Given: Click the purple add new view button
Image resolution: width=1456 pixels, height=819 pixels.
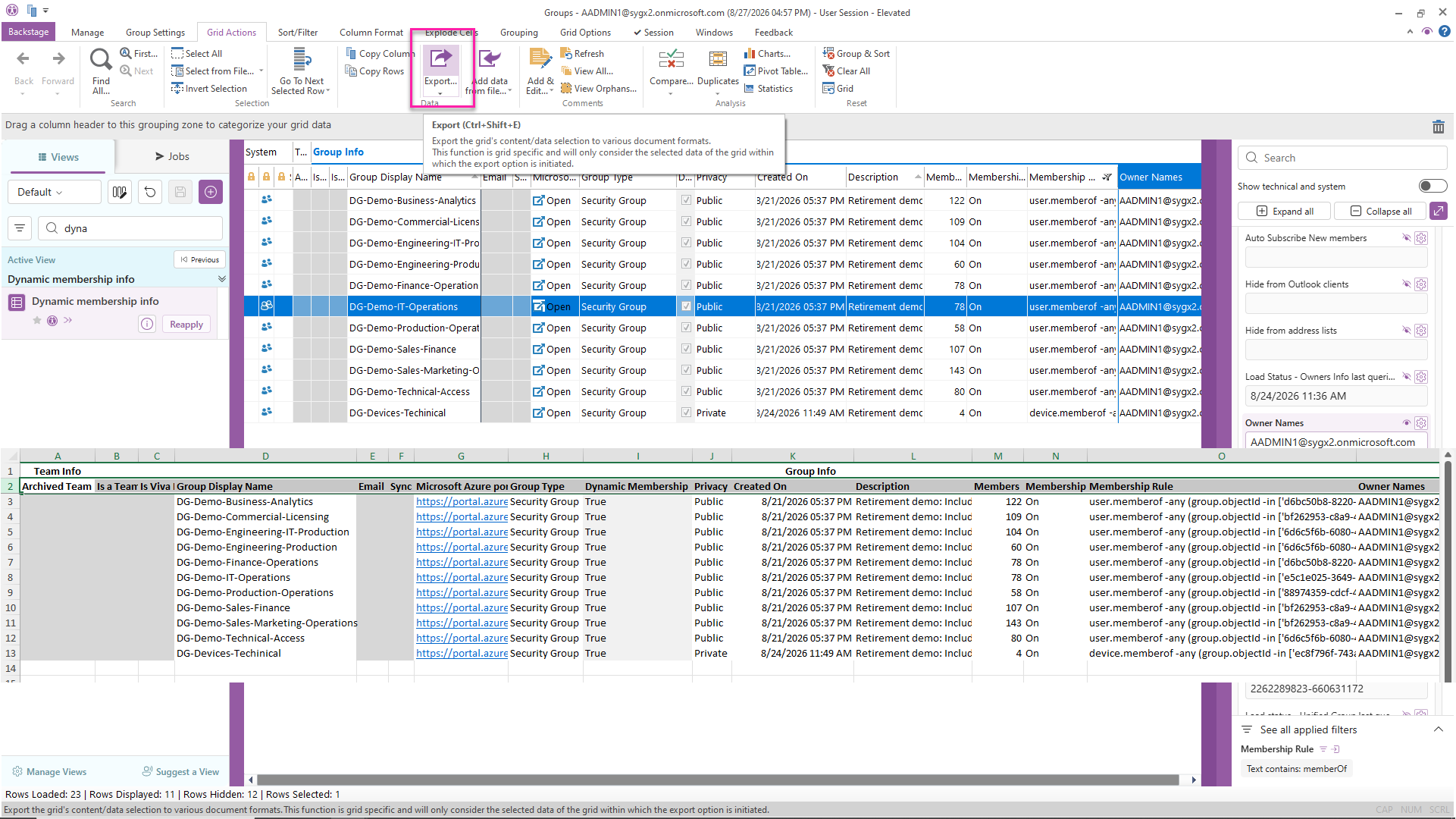Looking at the screenshot, I should coord(211,192).
